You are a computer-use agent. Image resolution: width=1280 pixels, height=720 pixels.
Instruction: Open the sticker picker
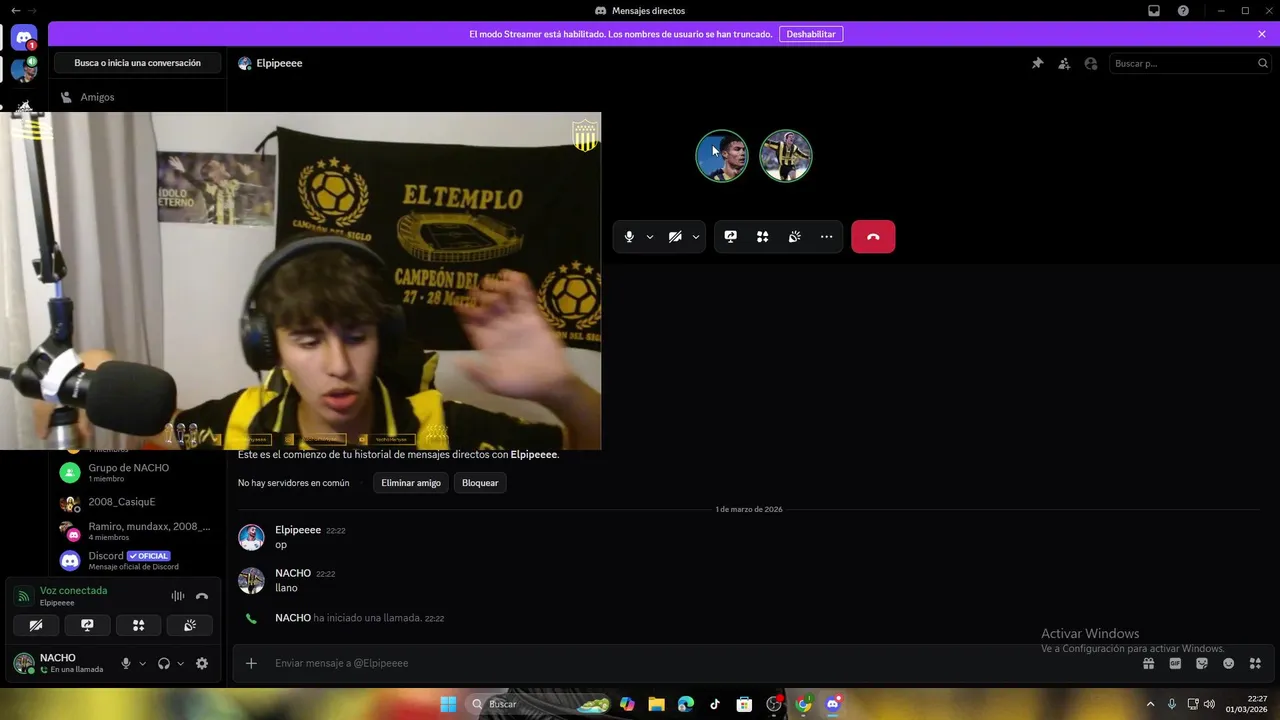tap(1202, 663)
